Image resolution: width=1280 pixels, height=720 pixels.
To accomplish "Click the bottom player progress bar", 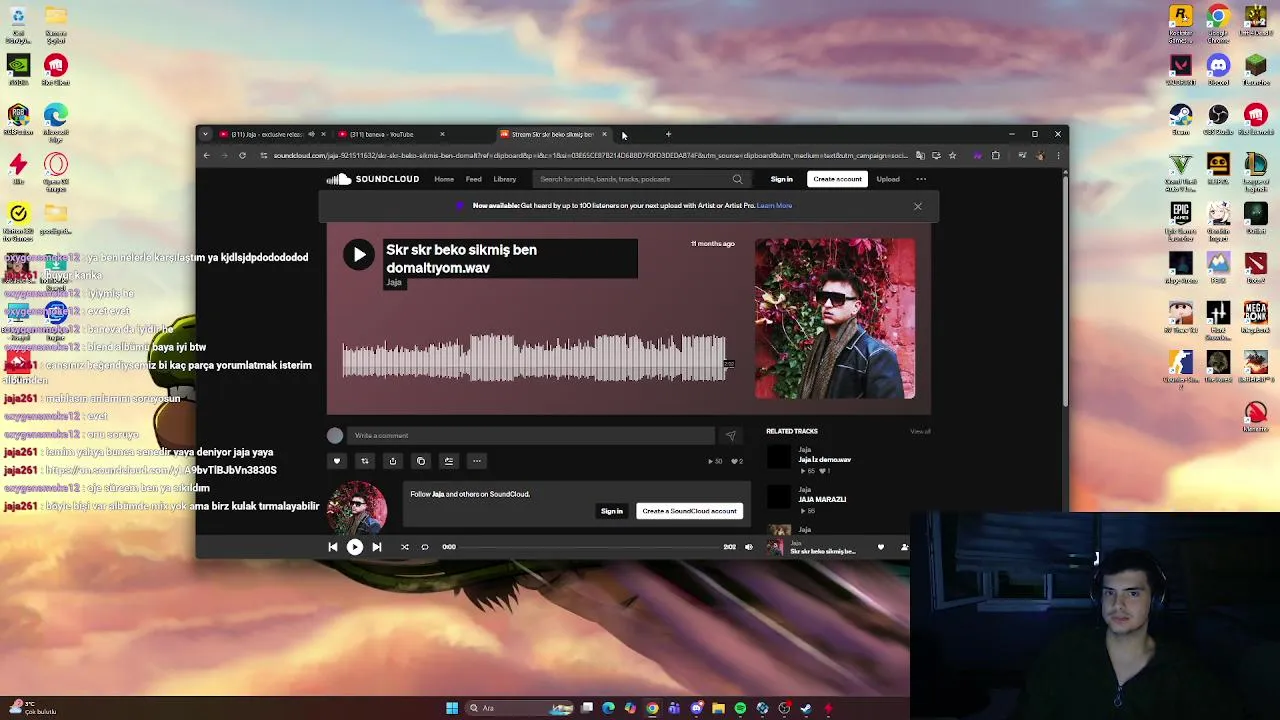I will coord(589,547).
